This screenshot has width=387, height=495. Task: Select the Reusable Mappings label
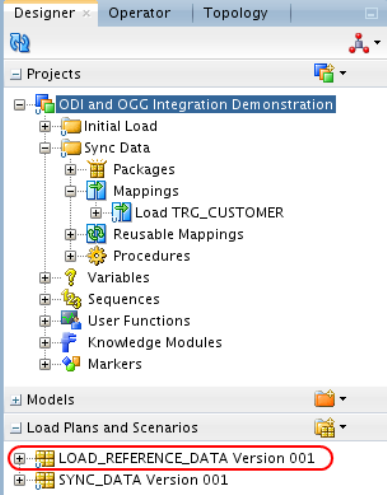(179, 235)
